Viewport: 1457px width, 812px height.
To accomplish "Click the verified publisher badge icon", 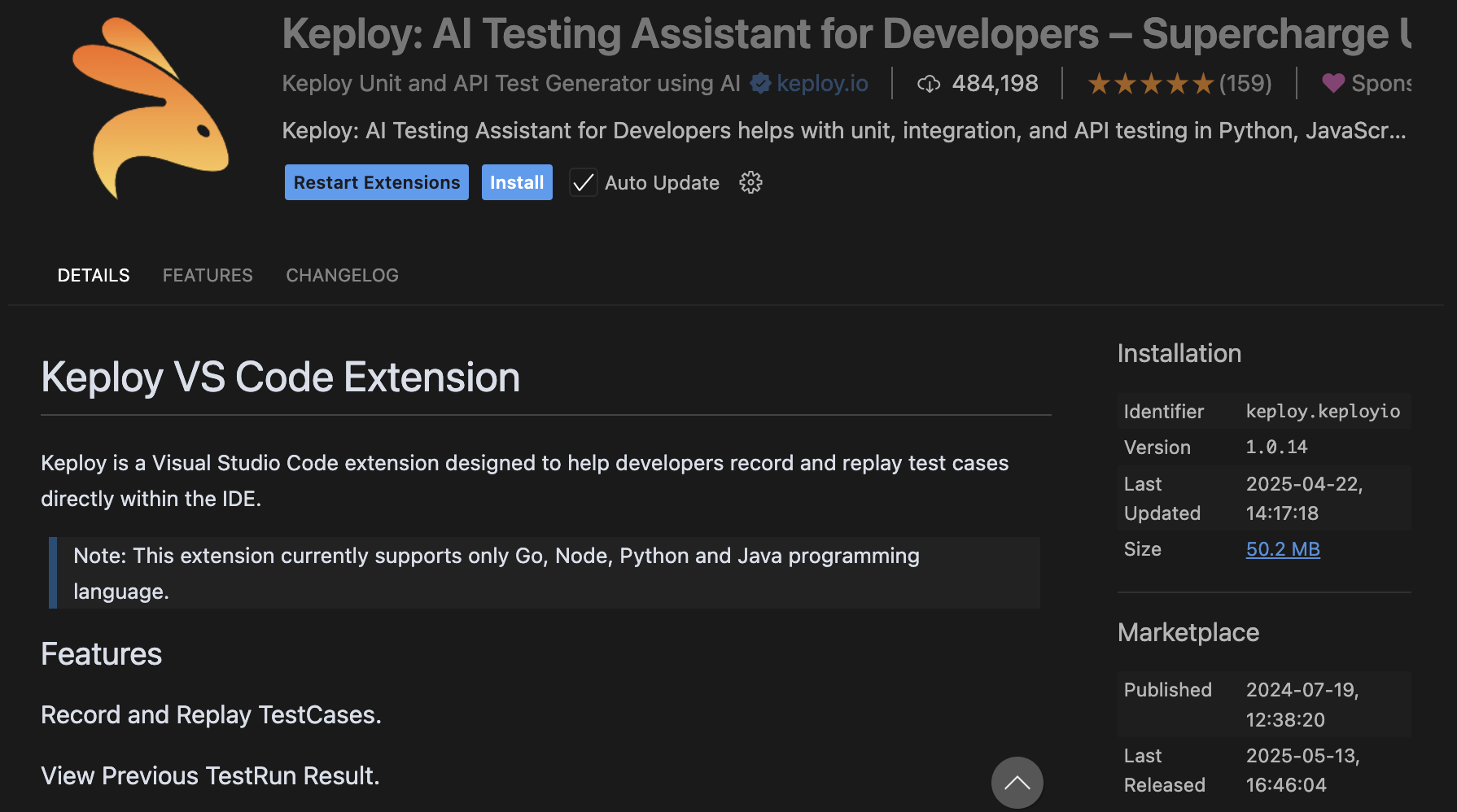I will tap(760, 83).
